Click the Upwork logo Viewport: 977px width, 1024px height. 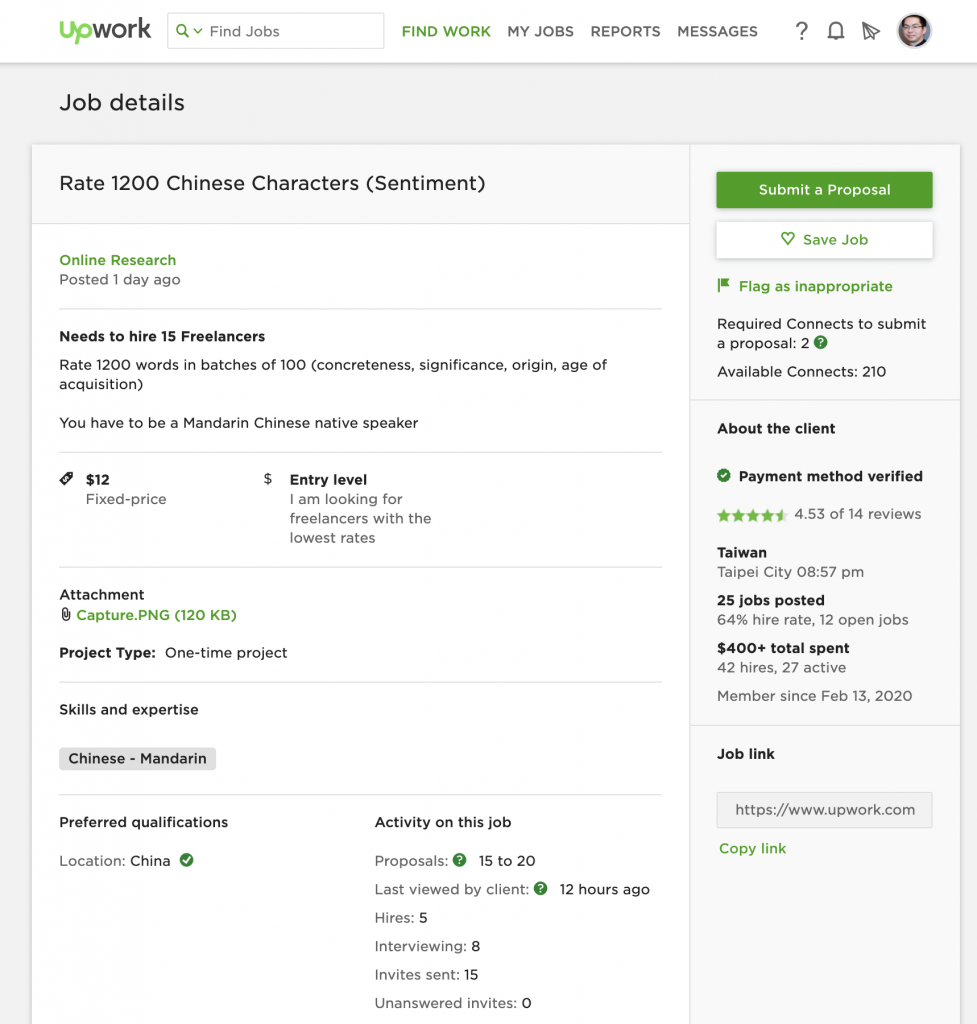(105, 30)
